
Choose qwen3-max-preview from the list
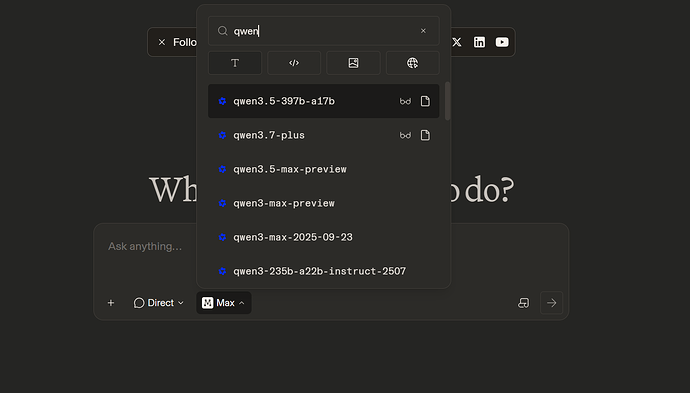323,203
